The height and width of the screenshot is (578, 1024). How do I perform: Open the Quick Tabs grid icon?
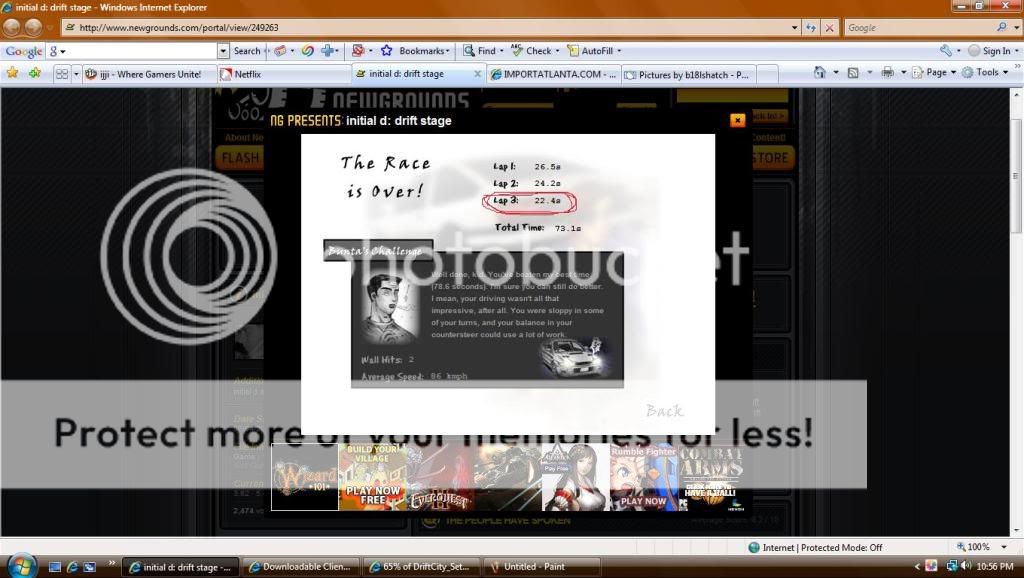point(62,74)
